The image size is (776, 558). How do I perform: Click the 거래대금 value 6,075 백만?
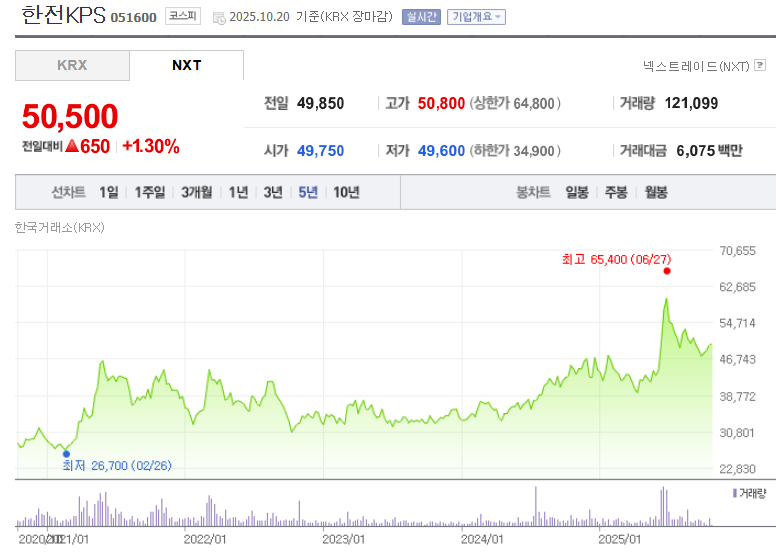tap(709, 150)
